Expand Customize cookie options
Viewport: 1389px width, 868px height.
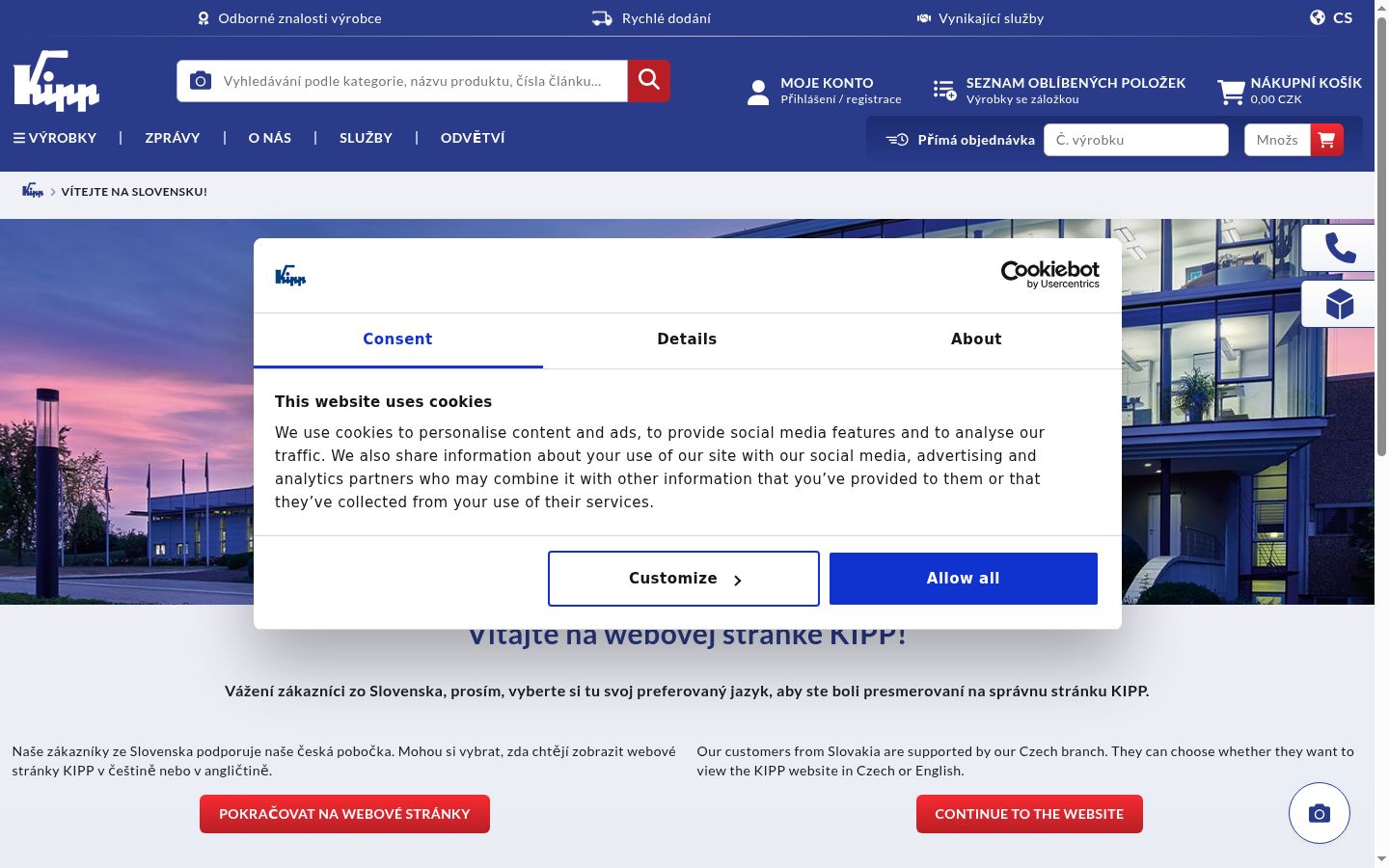coord(684,579)
